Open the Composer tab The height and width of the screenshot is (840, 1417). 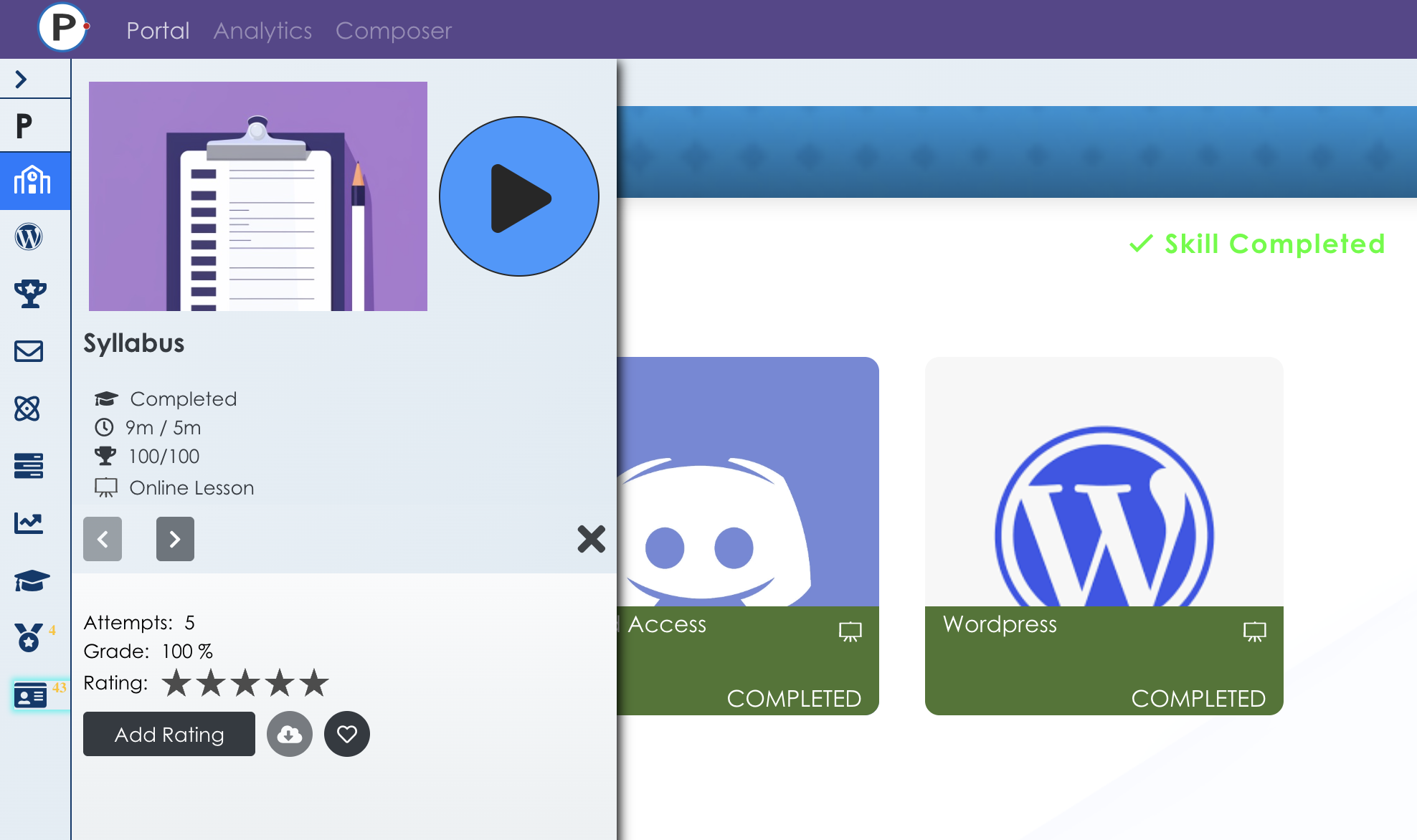click(394, 31)
